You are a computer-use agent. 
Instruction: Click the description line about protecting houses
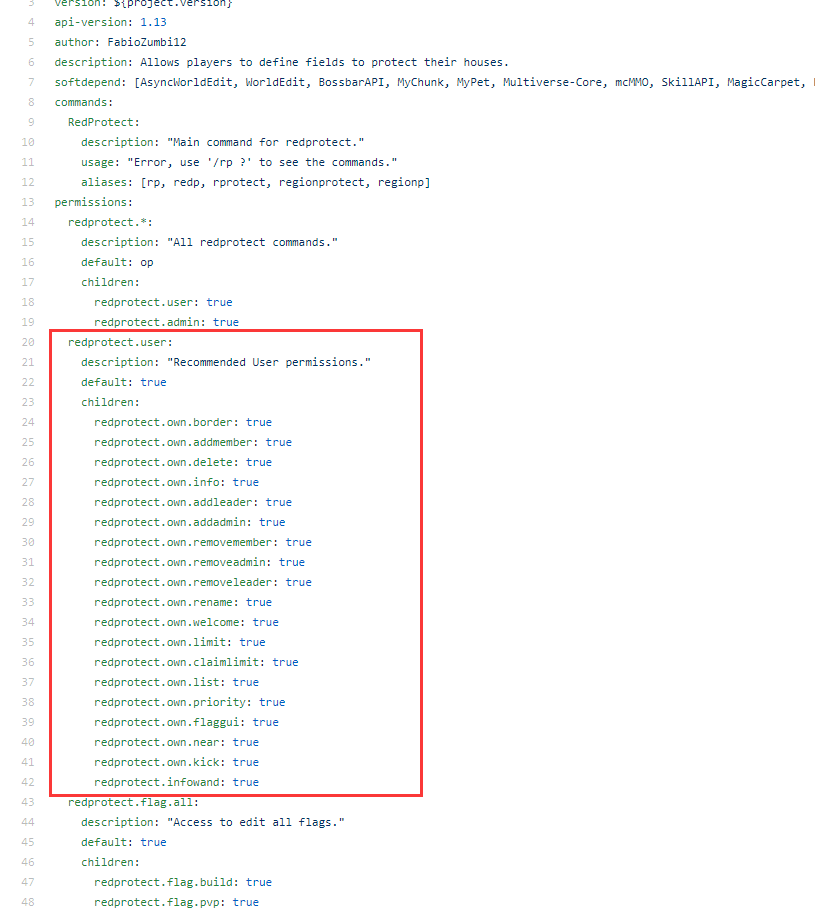tap(282, 62)
